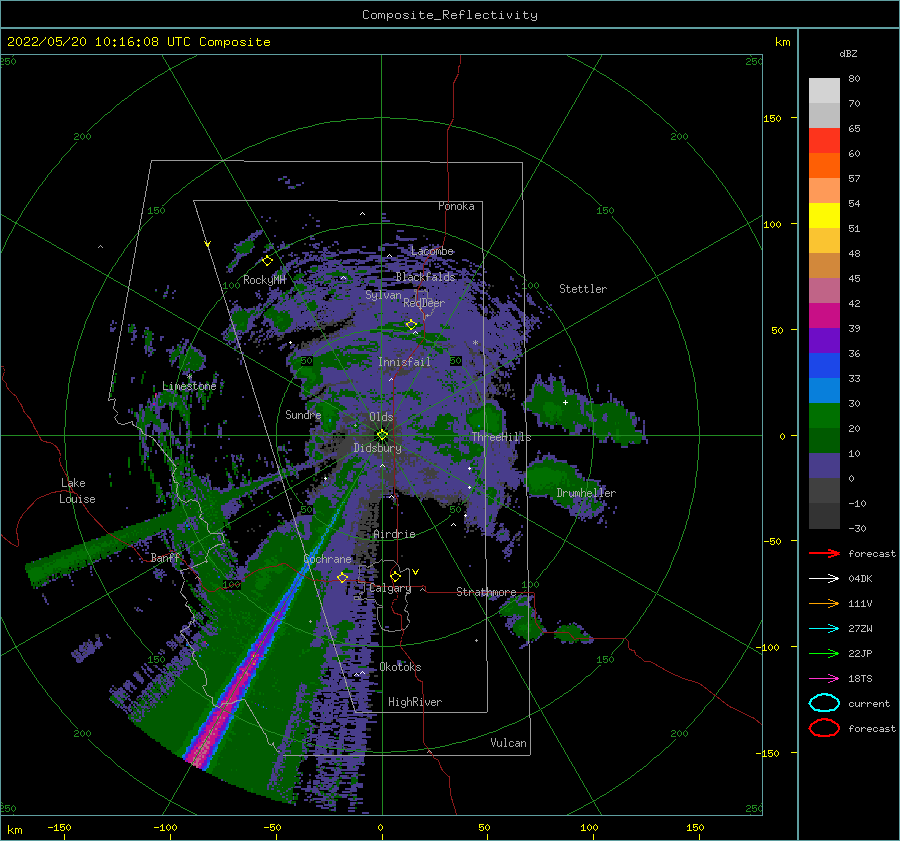Pick the yellow 51–54 dBZ swatch
Viewport: 900px width, 841px height.
tap(824, 216)
